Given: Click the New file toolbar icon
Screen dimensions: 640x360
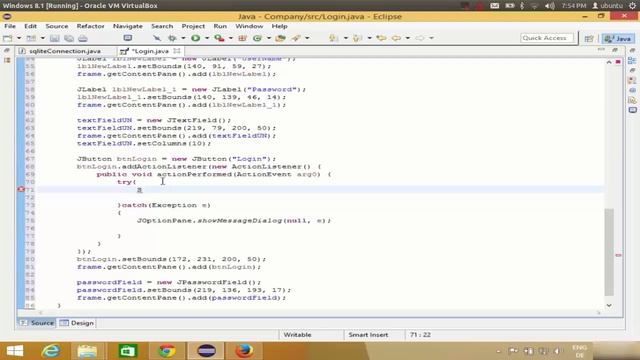Looking at the screenshot, I should (x=8, y=38).
